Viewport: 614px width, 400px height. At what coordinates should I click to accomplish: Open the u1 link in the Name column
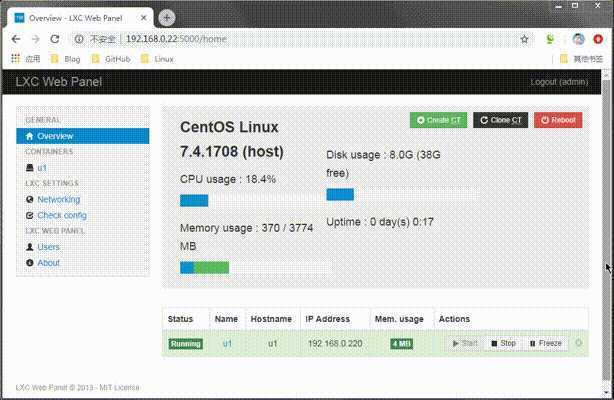pos(227,344)
